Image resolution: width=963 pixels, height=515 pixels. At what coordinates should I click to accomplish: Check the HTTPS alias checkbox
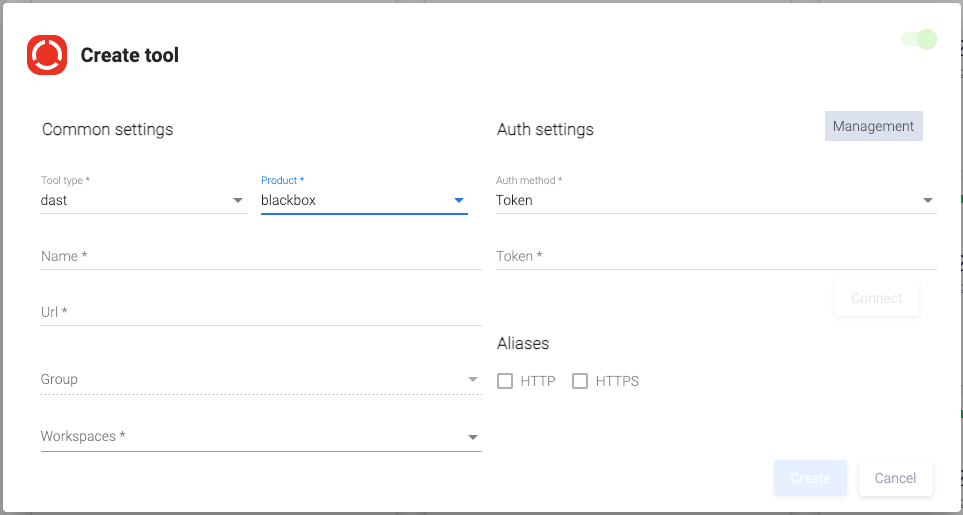coord(580,381)
